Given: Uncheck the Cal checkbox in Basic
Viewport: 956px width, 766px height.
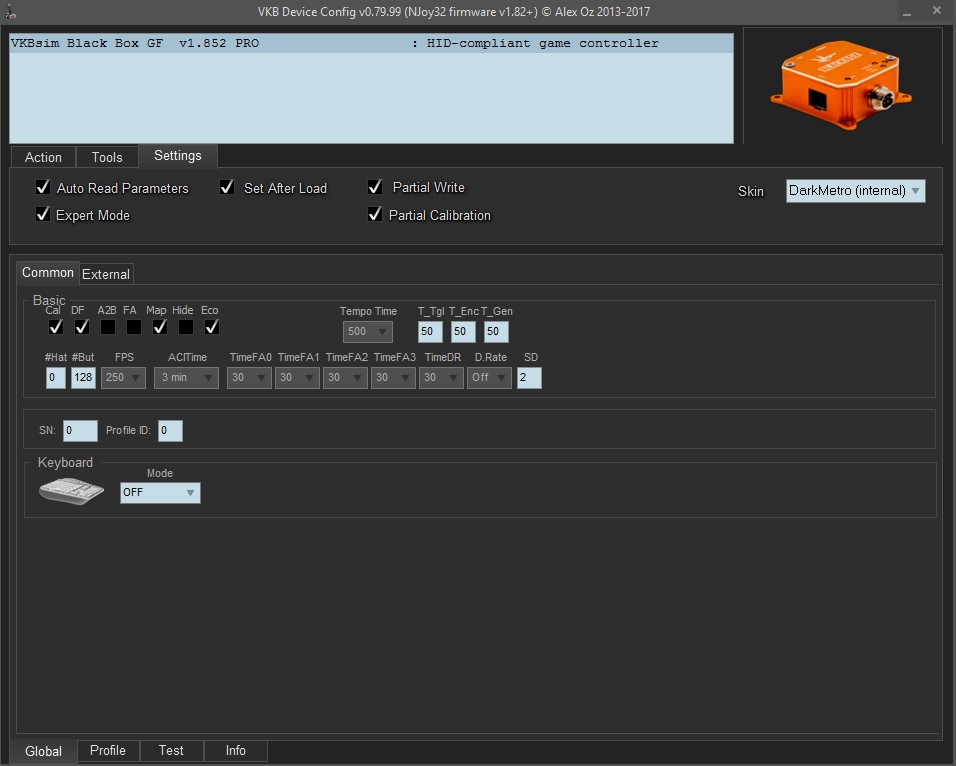Looking at the screenshot, I should coord(55,328).
